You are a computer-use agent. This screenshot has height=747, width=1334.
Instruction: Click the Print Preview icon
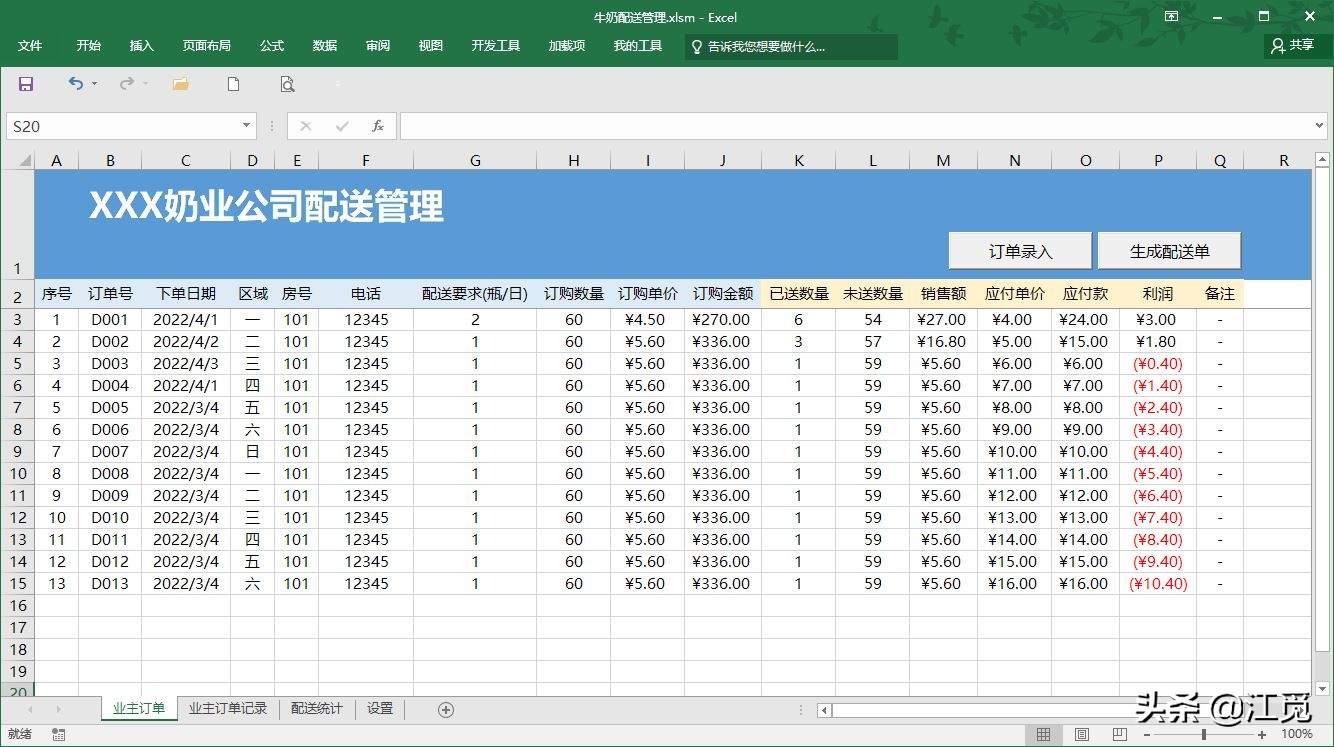[287, 84]
